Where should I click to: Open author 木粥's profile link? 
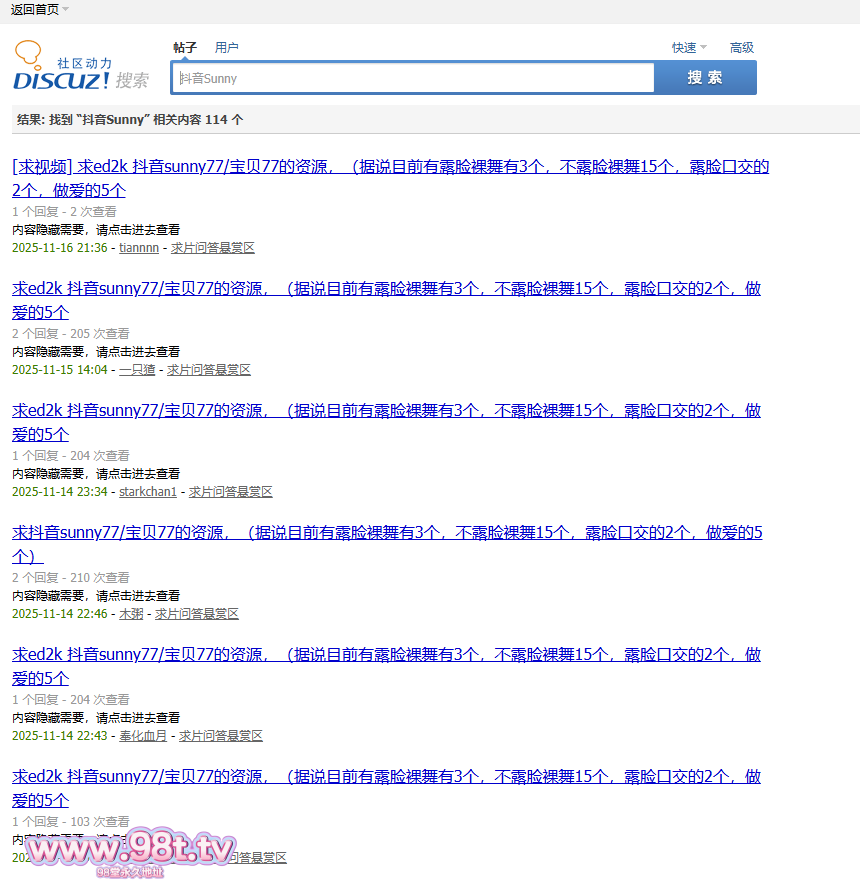(131, 614)
